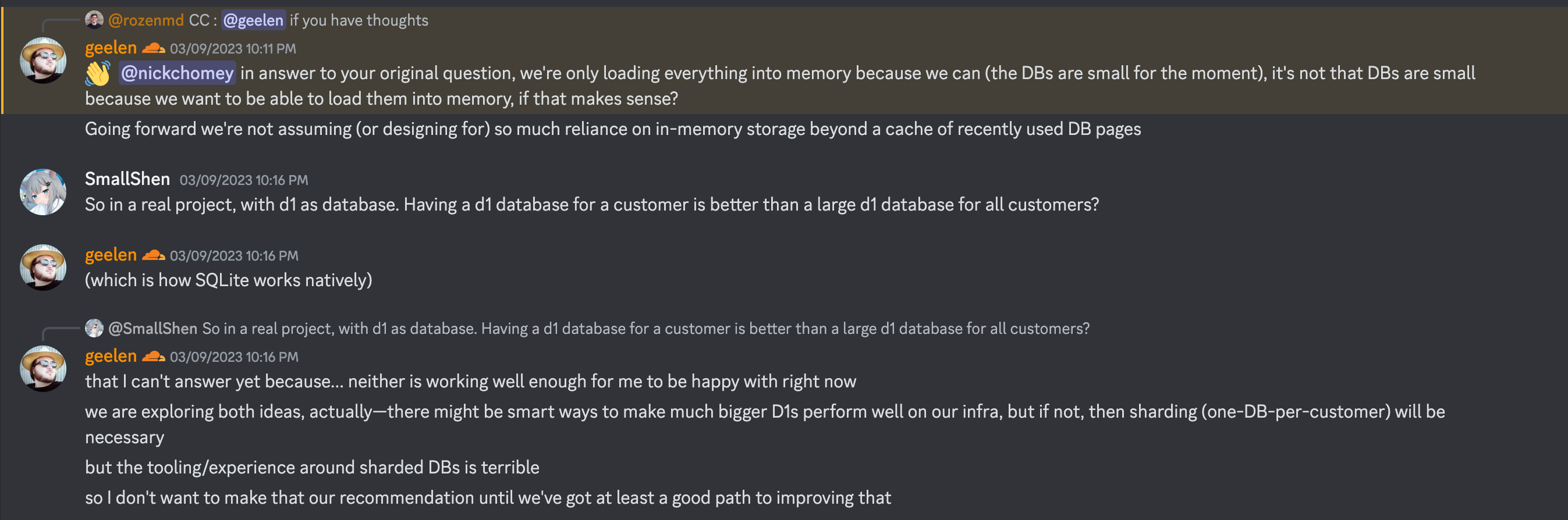Click the @rozenmd name in the reply preview

[x=146, y=21]
